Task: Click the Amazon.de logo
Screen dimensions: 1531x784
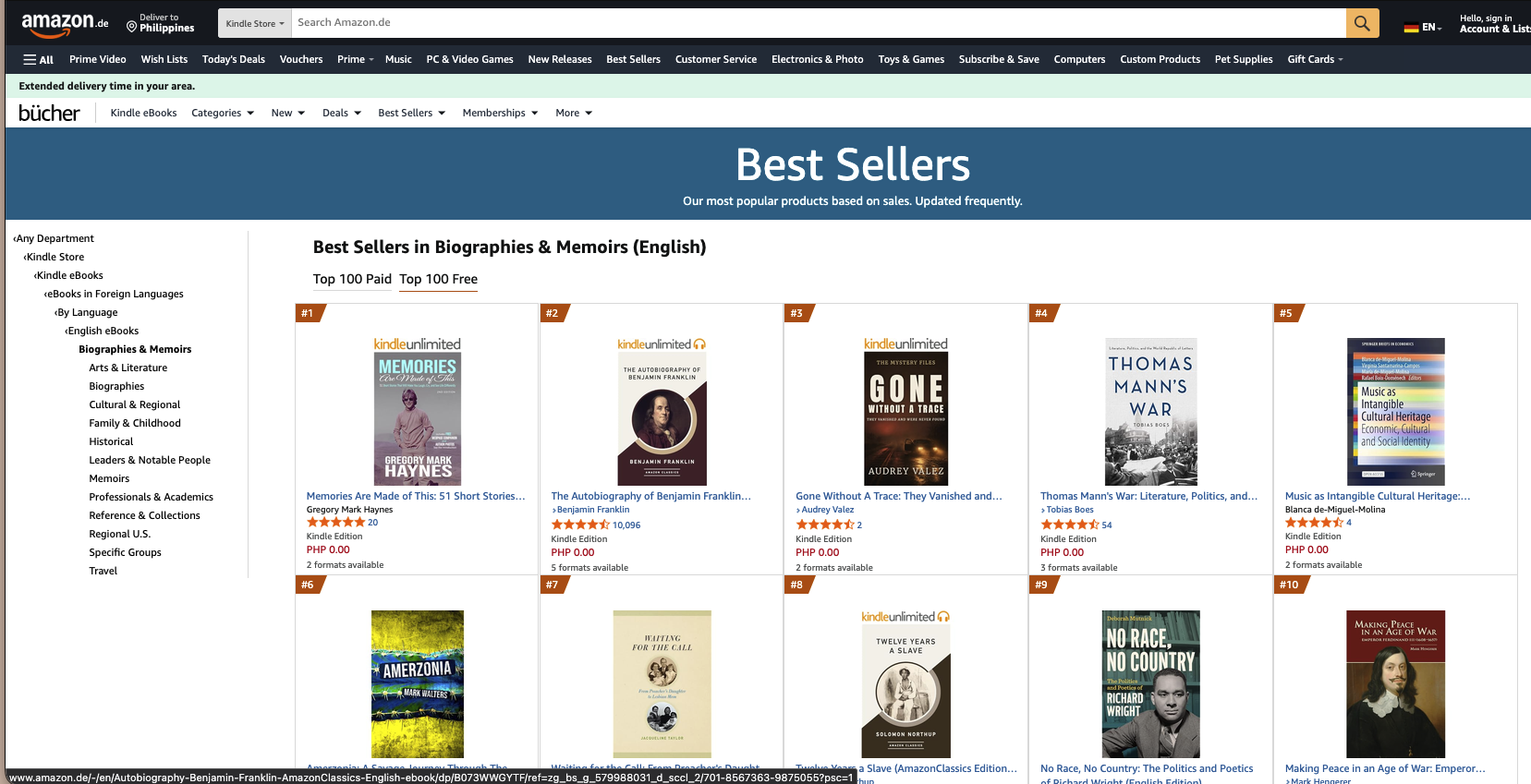Action: click(65, 24)
